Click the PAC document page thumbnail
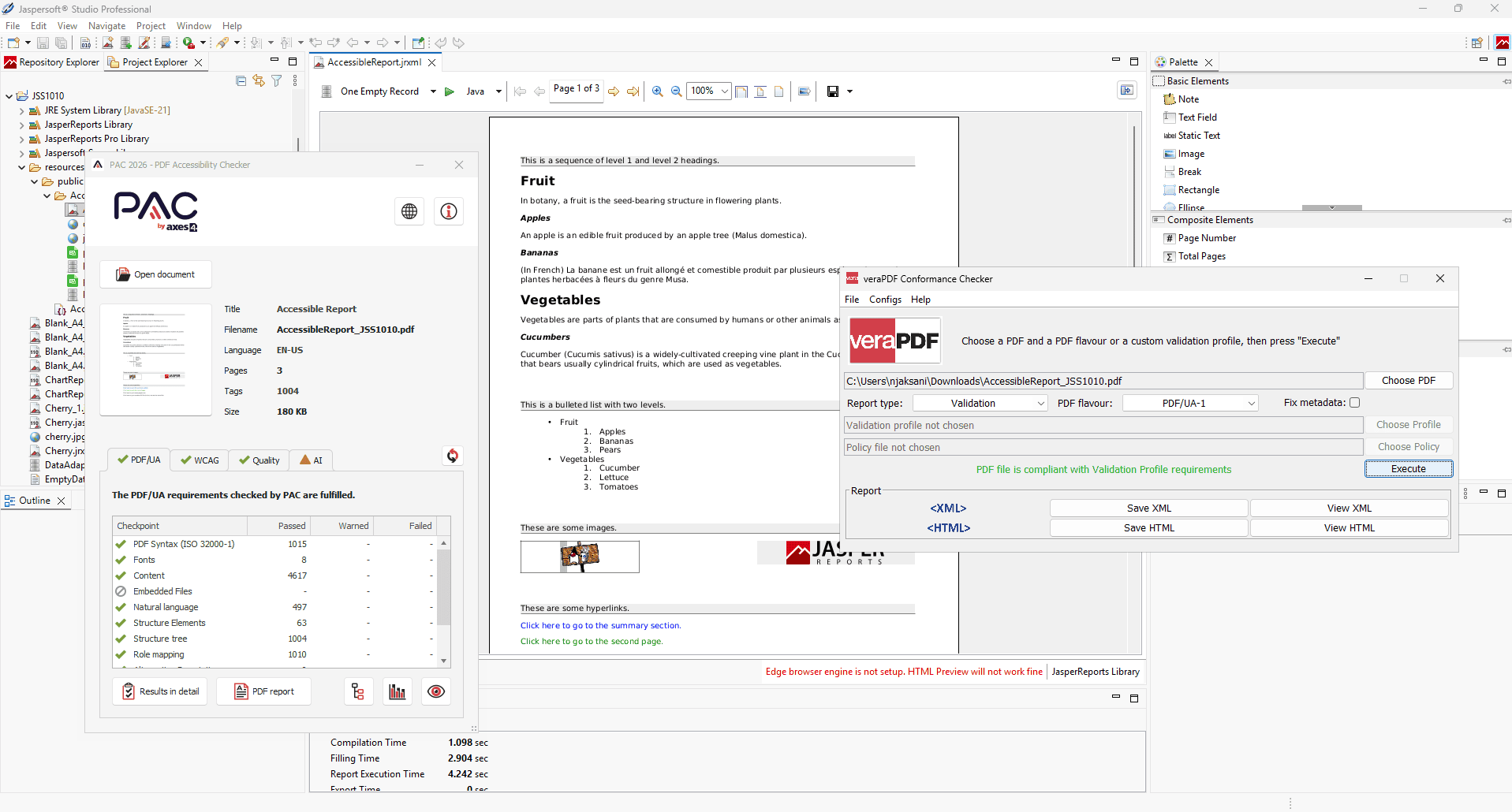 pyautogui.click(x=156, y=359)
